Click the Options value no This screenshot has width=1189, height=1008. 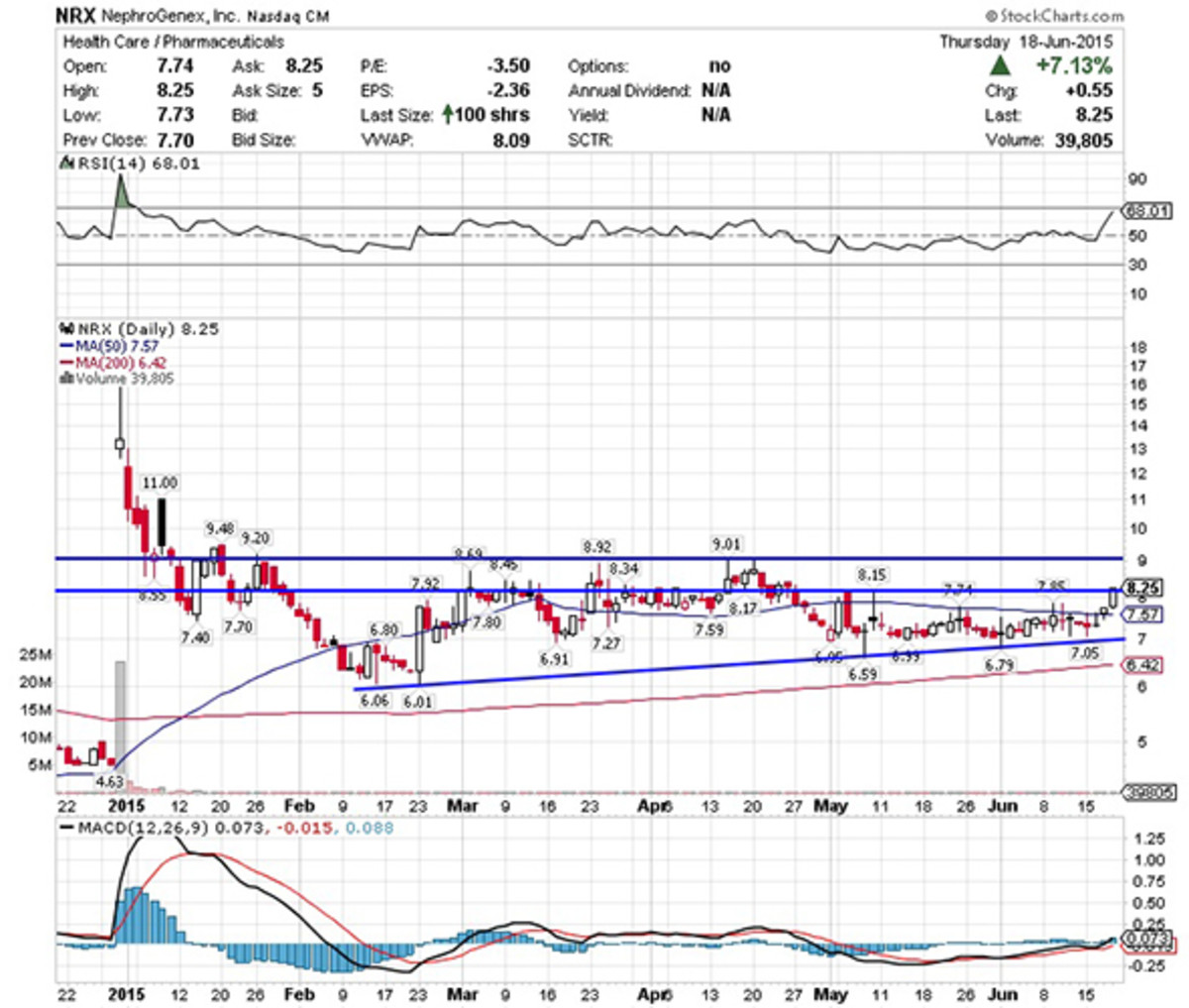point(719,66)
